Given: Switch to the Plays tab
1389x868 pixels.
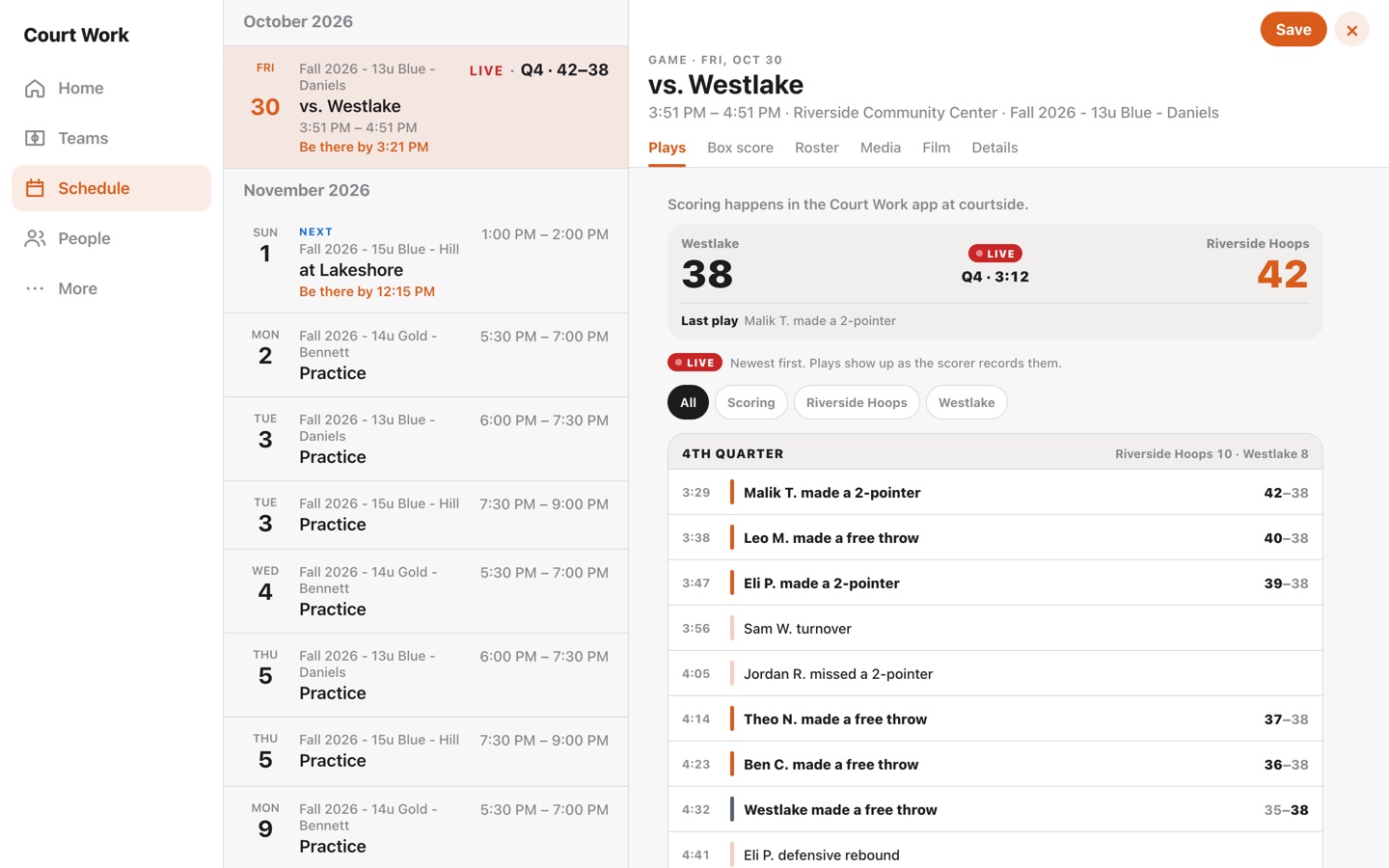Looking at the screenshot, I should click(x=667, y=149).
